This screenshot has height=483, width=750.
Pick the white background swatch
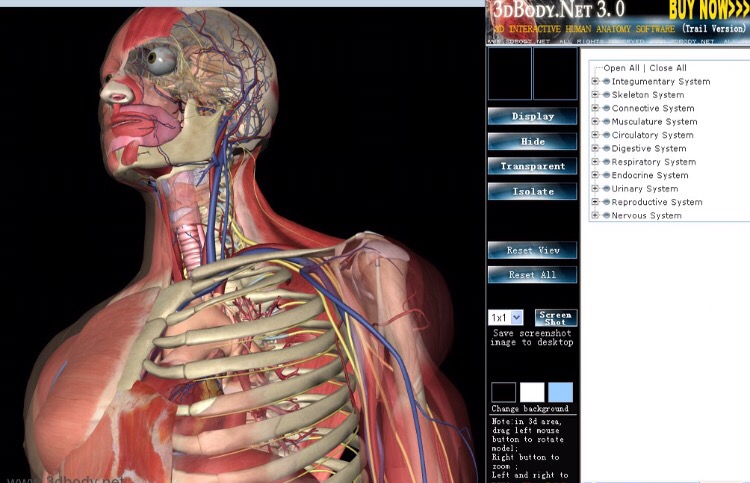point(532,392)
